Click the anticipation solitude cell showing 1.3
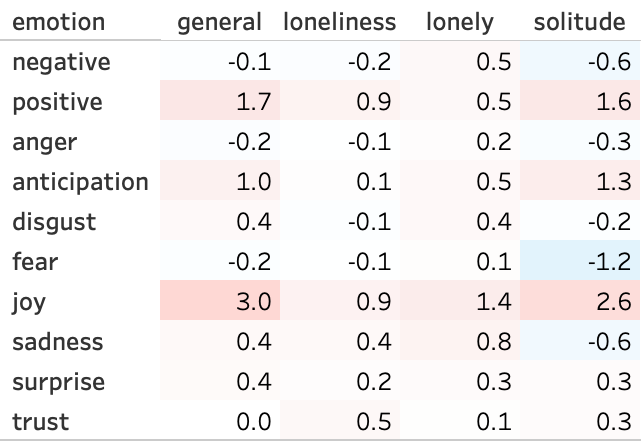642x442 pixels. point(610,182)
